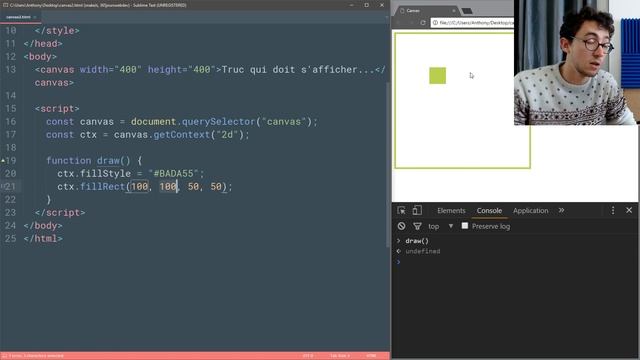Click the green square drawn on the canvas
The height and width of the screenshot is (360, 640).
[438, 76]
